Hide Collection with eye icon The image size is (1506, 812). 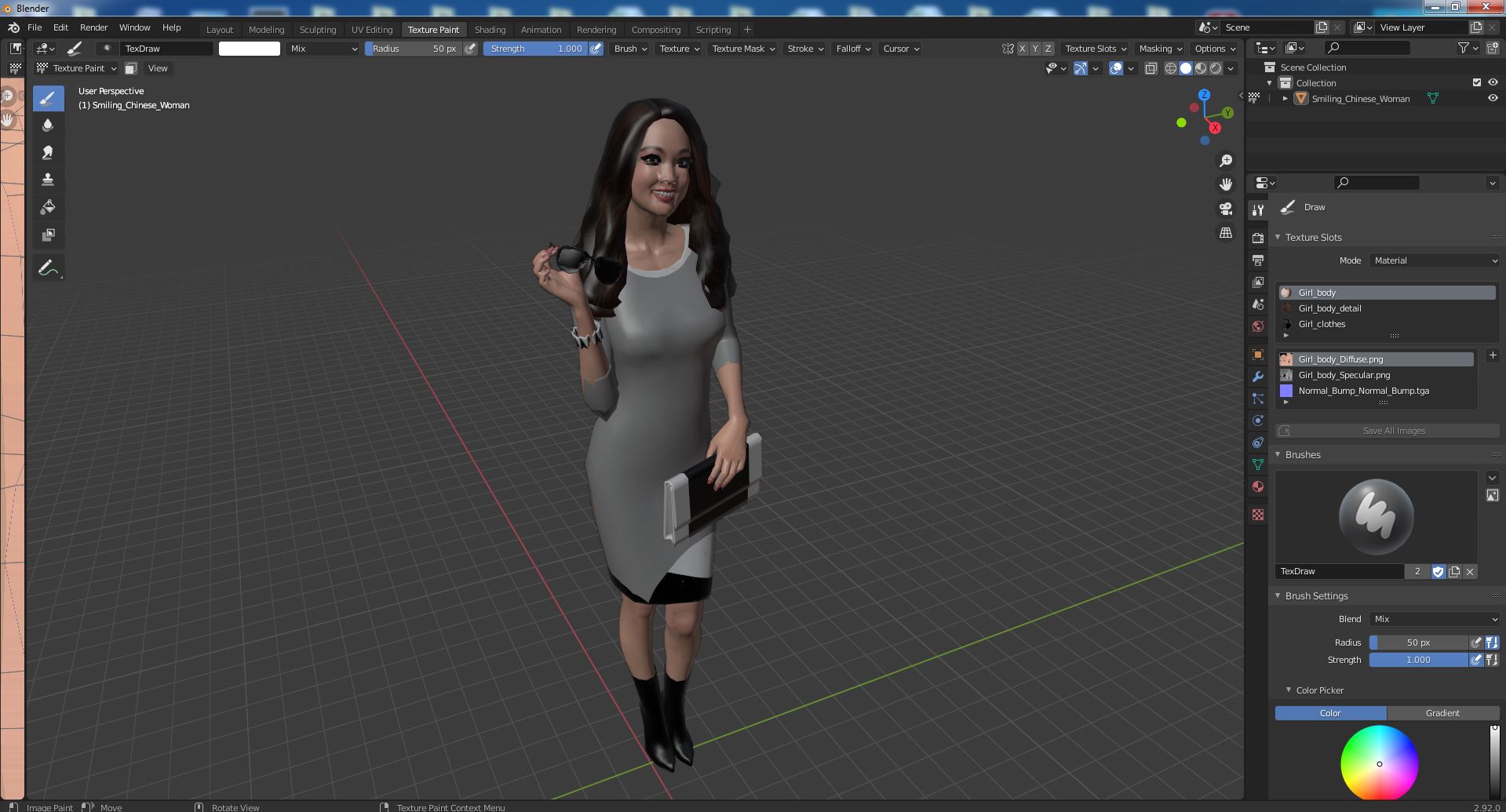(x=1493, y=82)
